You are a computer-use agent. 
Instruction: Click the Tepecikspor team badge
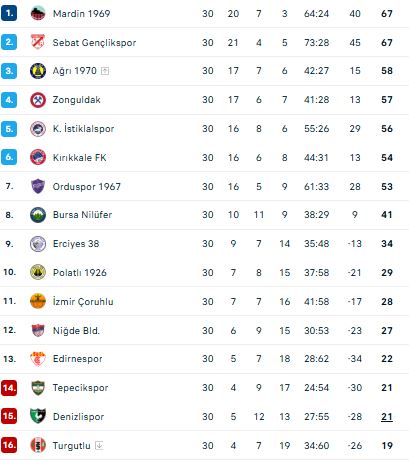point(38,388)
